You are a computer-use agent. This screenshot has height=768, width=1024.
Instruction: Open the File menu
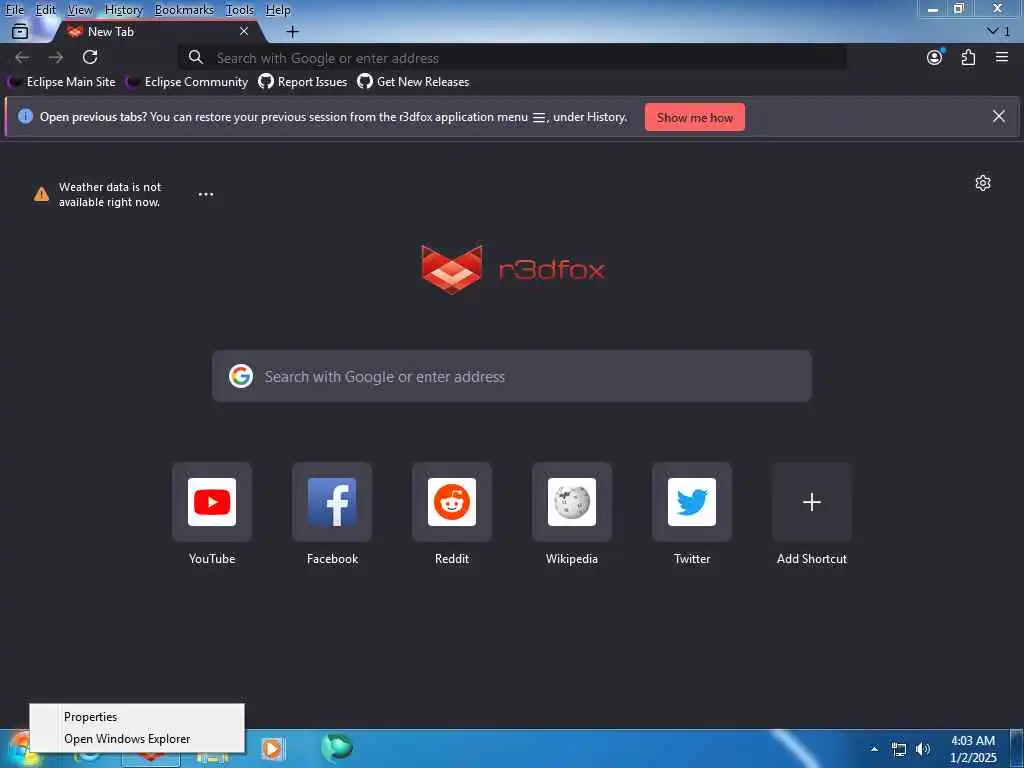tap(14, 10)
